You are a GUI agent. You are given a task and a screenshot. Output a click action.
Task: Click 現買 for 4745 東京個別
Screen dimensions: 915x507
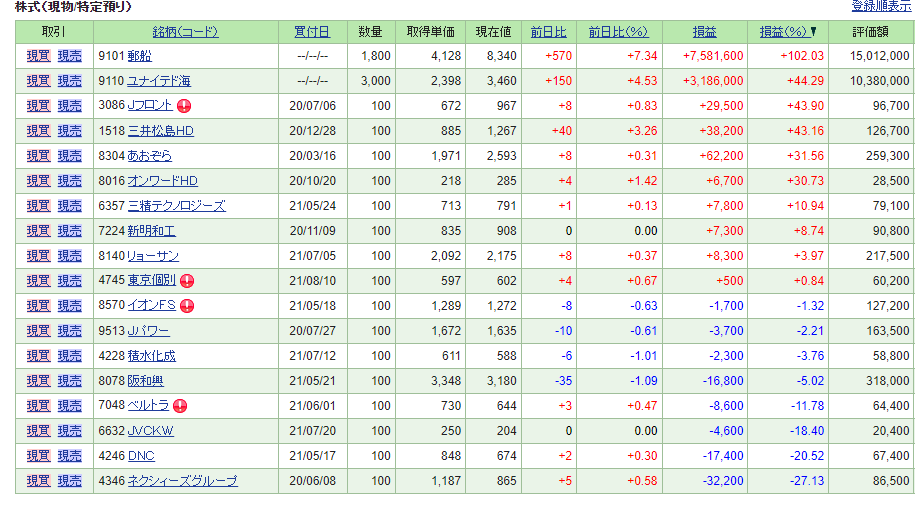click(39, 281)
